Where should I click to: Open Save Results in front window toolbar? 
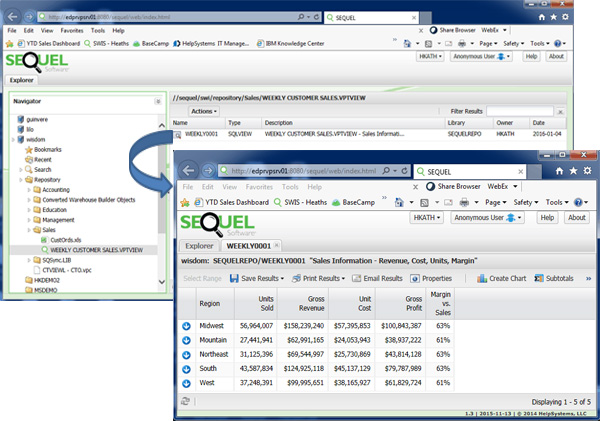pyautogui.click(x=257, y=278)
